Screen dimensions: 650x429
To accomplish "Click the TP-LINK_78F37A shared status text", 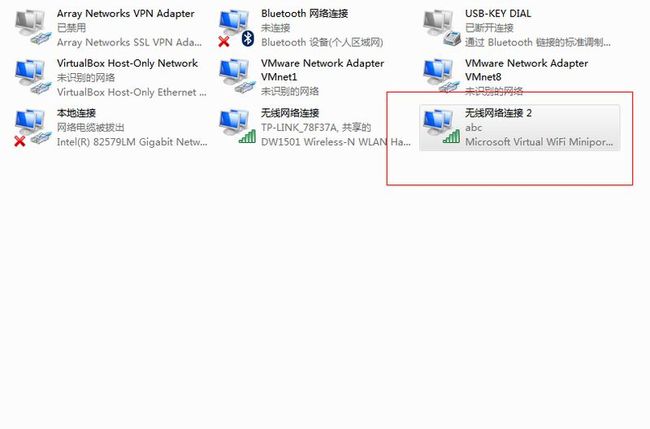I will [x=316, y=128].
